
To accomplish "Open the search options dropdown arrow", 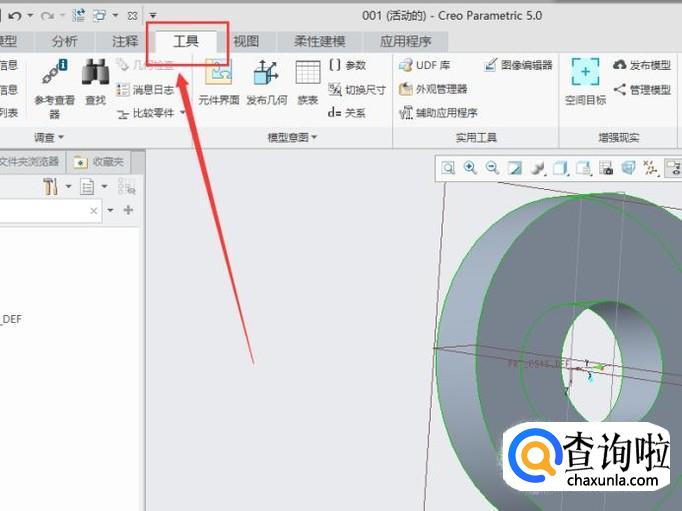I will pyautogui.click(x=110, y=210).
